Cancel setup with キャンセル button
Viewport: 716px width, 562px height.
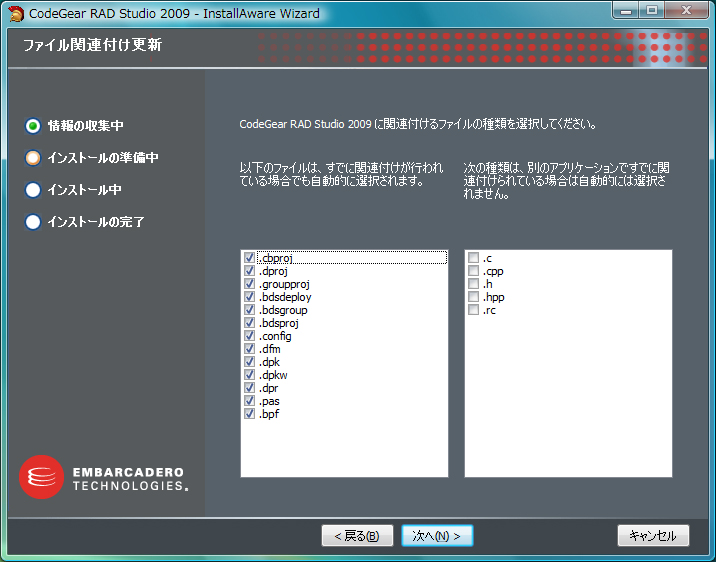coord(653,536)
